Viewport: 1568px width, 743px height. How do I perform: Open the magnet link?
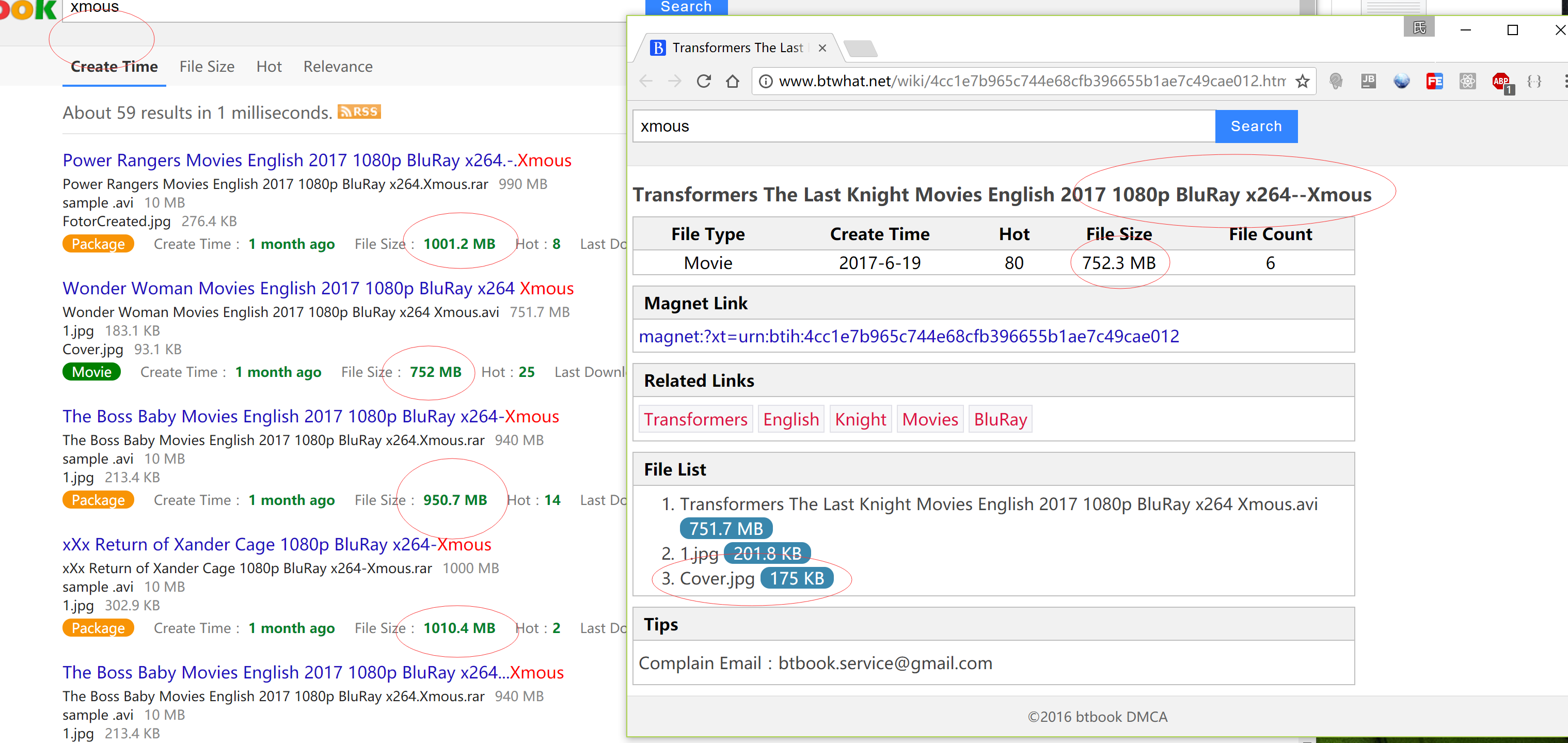(909, 336)
